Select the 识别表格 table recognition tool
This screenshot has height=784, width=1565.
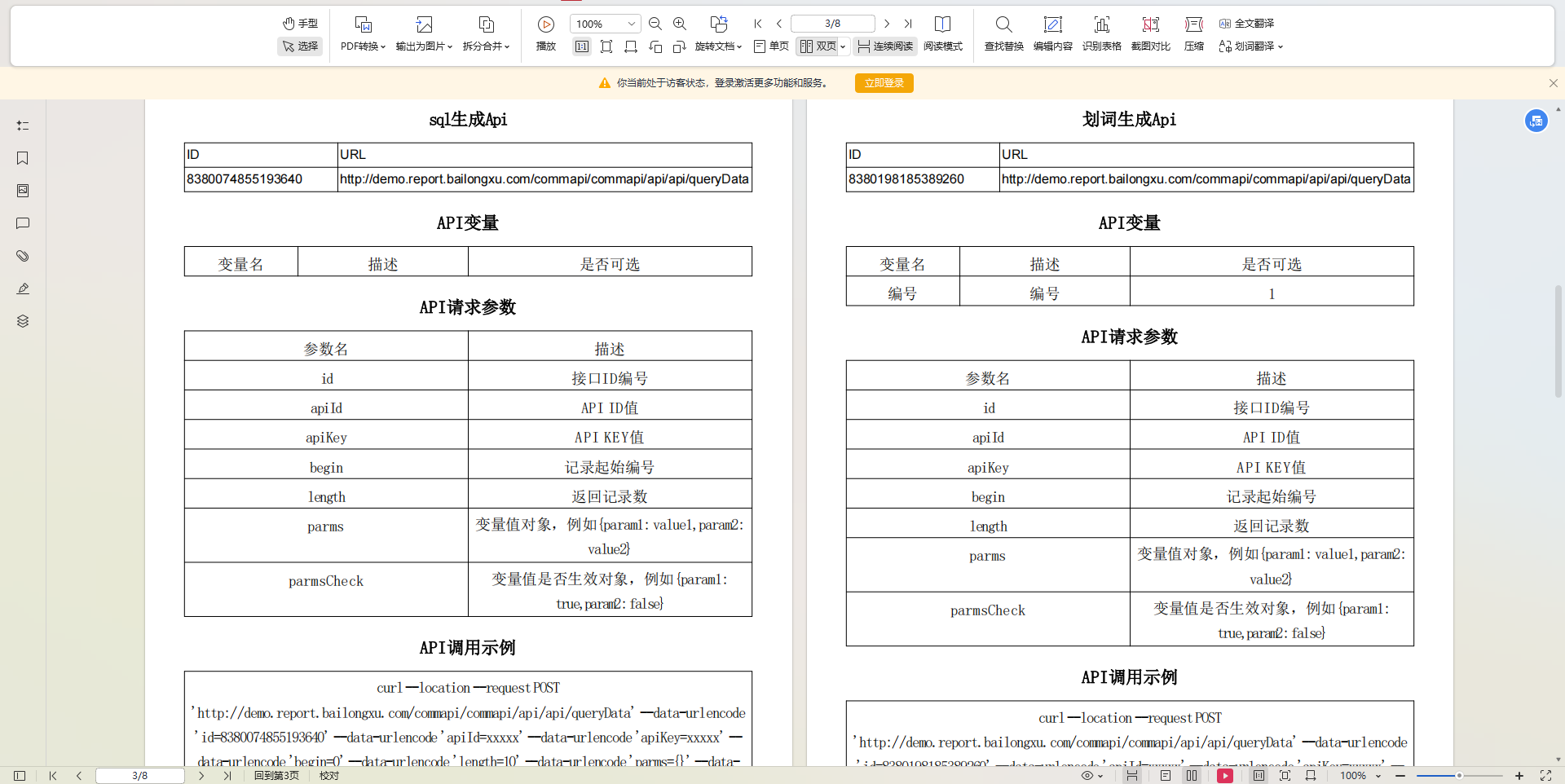(x=1101, y=33)
